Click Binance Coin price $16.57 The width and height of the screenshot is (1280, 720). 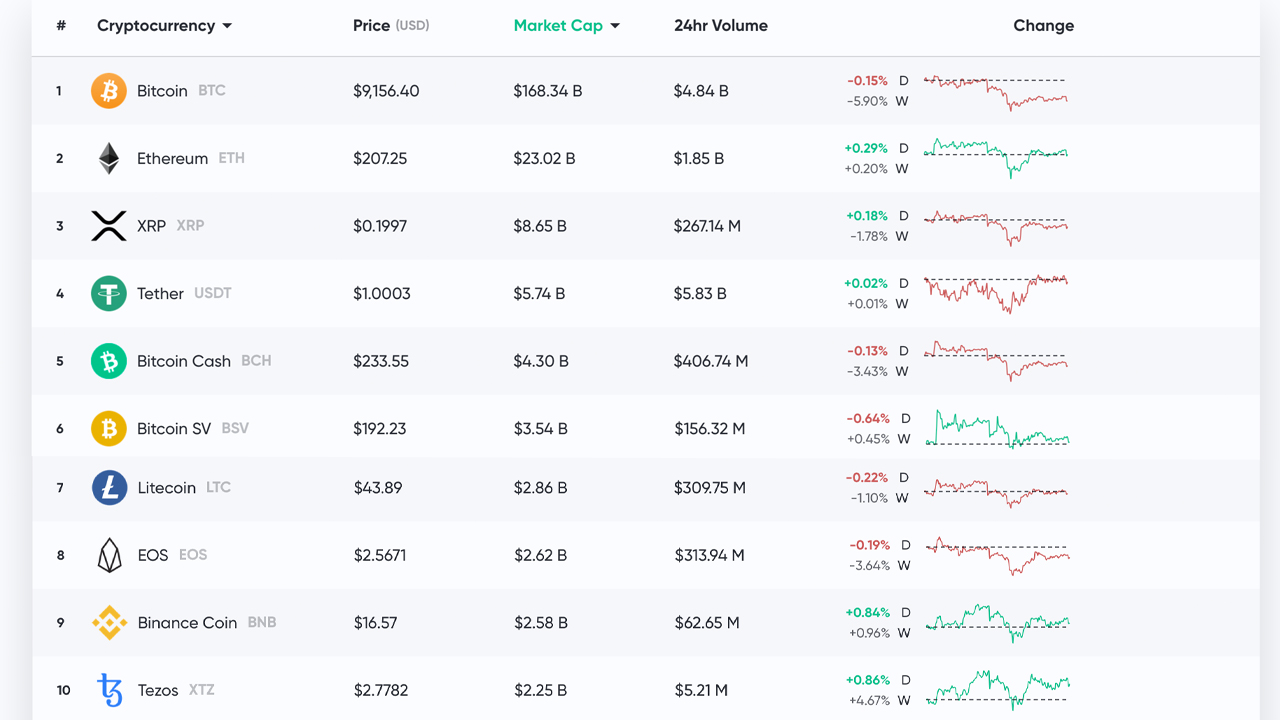click(x=376, y=622)
